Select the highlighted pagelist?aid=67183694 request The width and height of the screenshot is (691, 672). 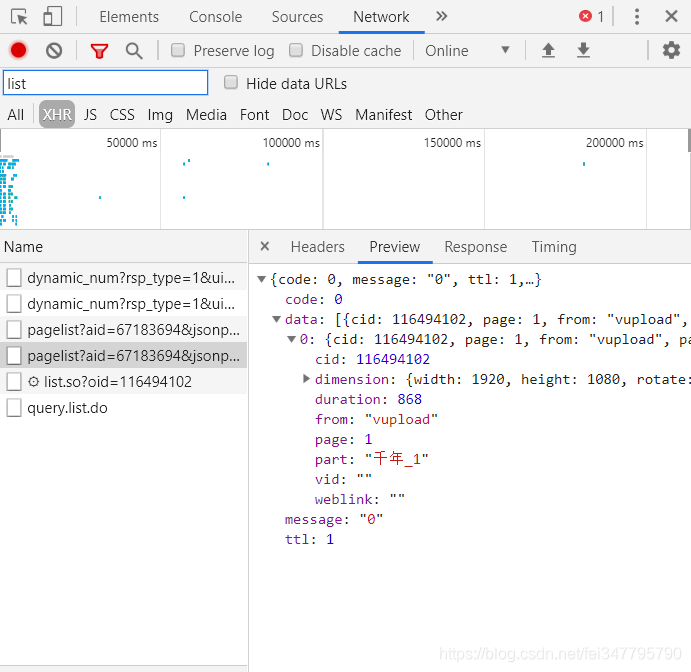pos(123,356)
